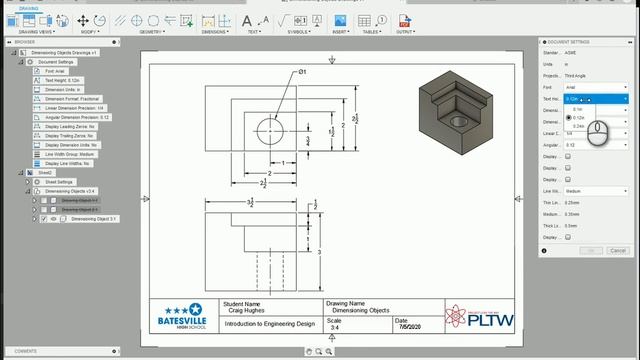Expand the Dimensioning Object 3:1 node
The height and width of the screenshot is (360, 640).
pos(35,219)
